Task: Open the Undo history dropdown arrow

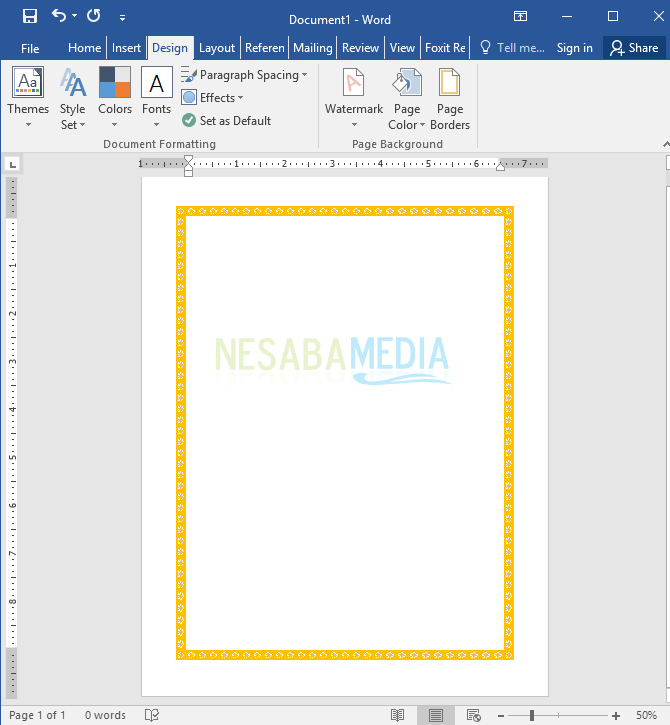Action: (74, 16)
